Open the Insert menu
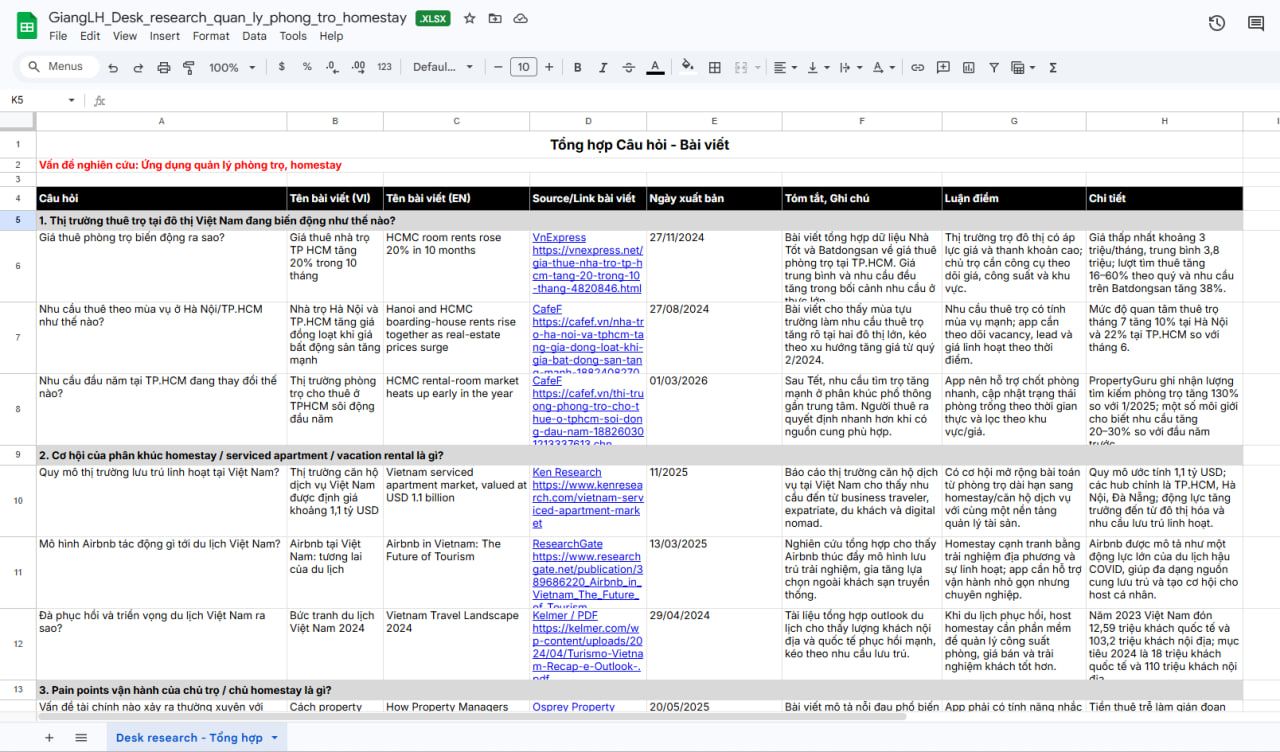The width and height of the screenshot is (1280, 752). point(165,36)
